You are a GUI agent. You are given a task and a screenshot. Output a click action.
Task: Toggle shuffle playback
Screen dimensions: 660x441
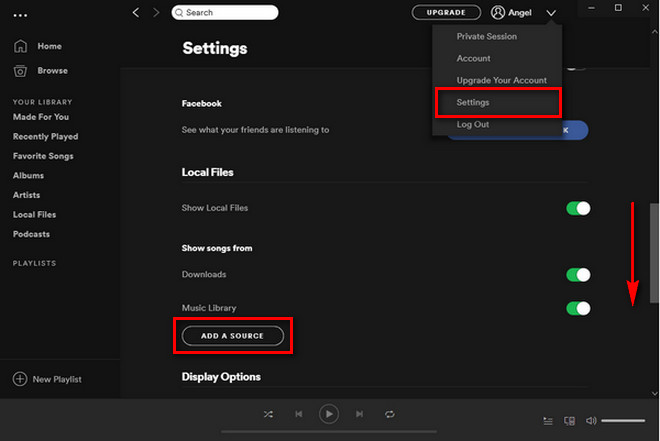click(268, 414)
